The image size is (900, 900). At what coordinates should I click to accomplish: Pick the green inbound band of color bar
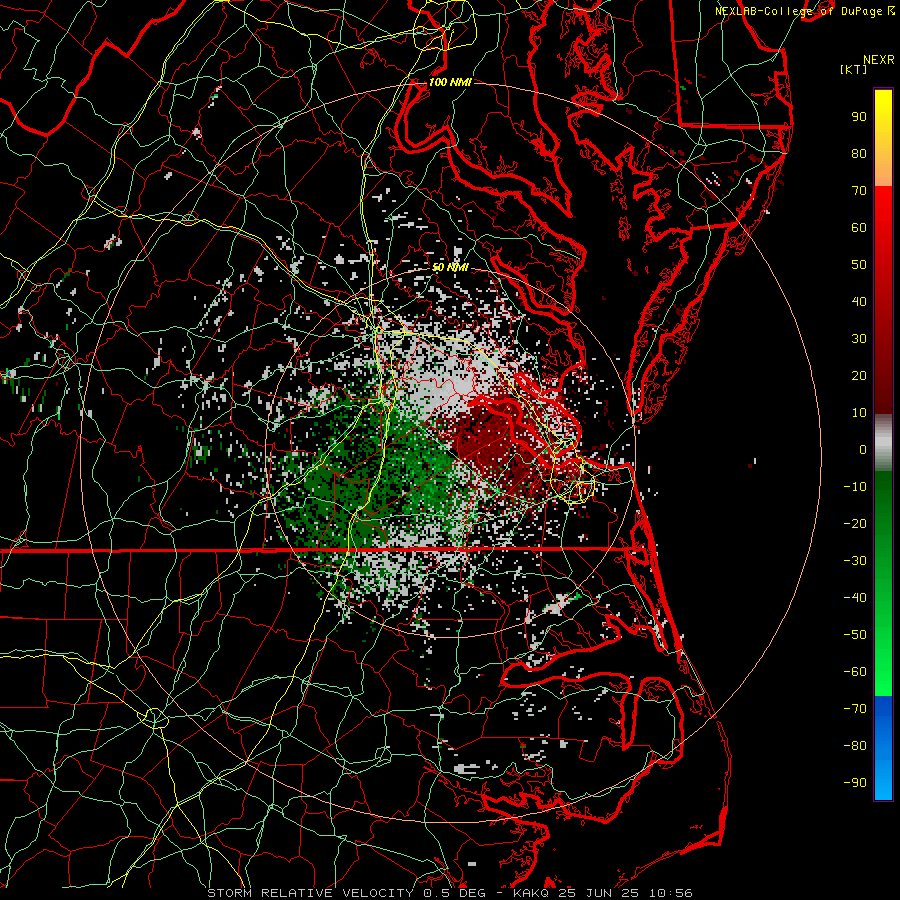(883, 583)
